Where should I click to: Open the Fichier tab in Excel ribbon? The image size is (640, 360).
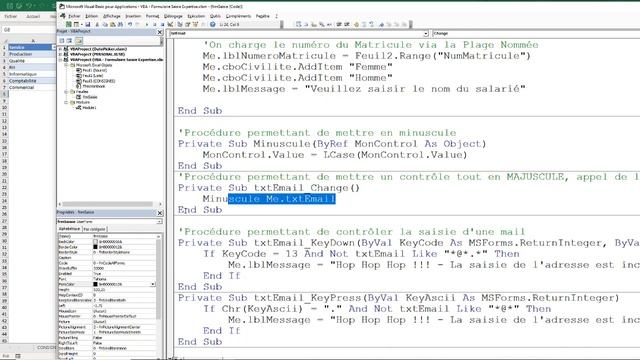[x=11, y=16]
